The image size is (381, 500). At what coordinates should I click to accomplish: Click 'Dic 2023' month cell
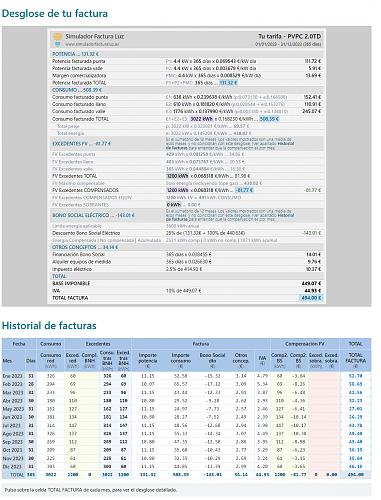[x=13, y=467]
